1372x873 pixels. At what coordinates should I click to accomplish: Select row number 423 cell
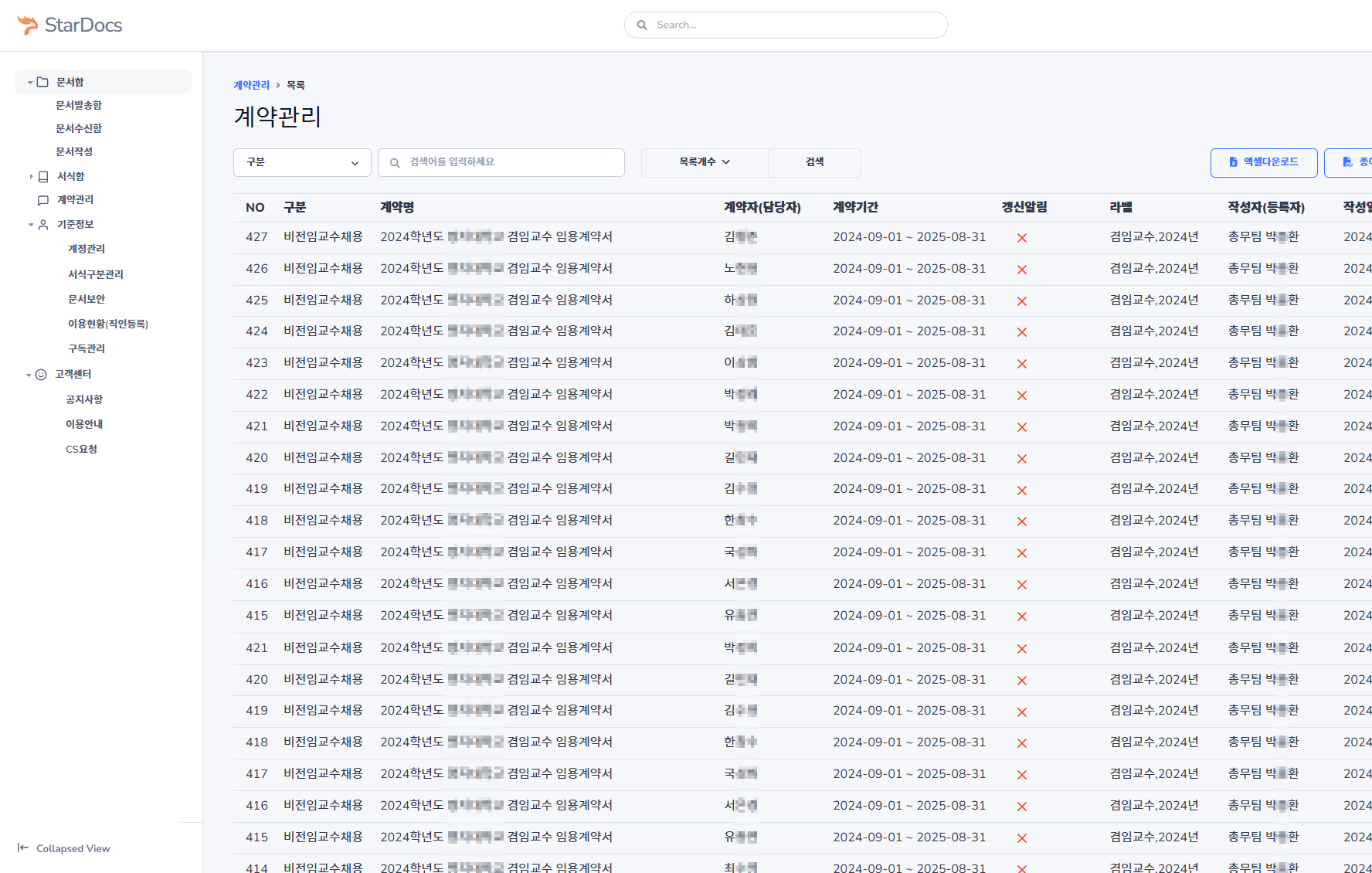tap(256, 362)
